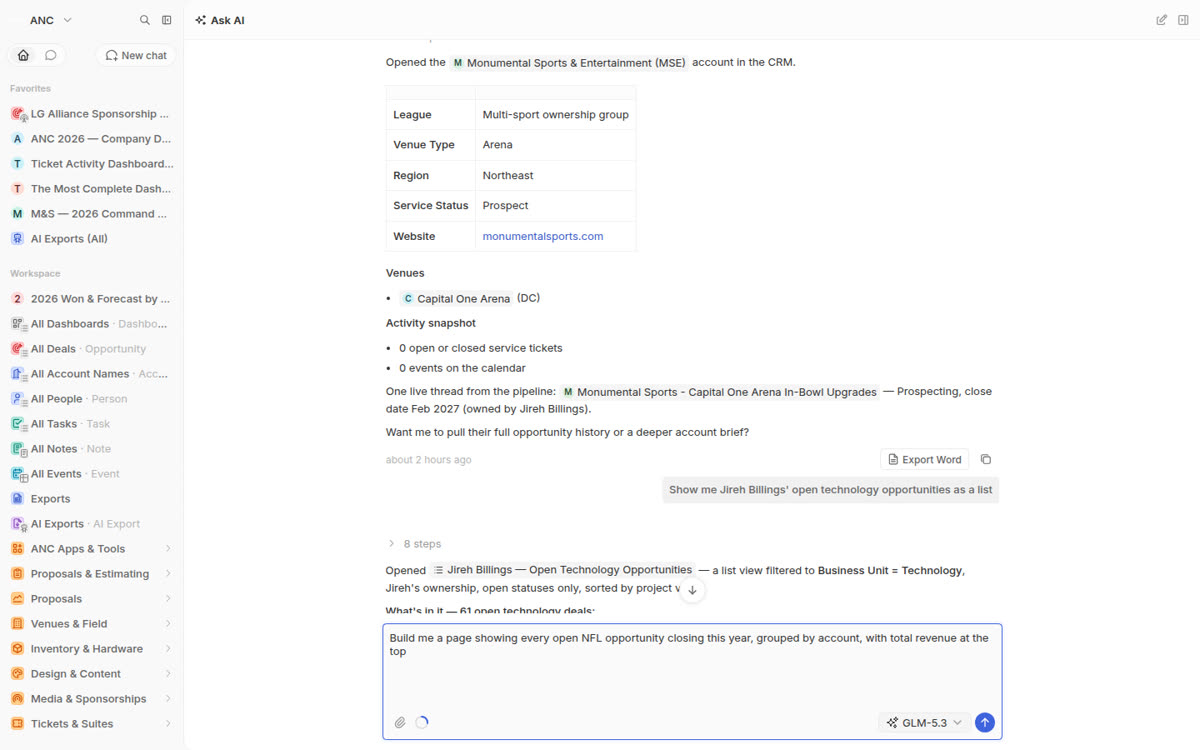Click the All Dashboards icon

coord(18,324)
